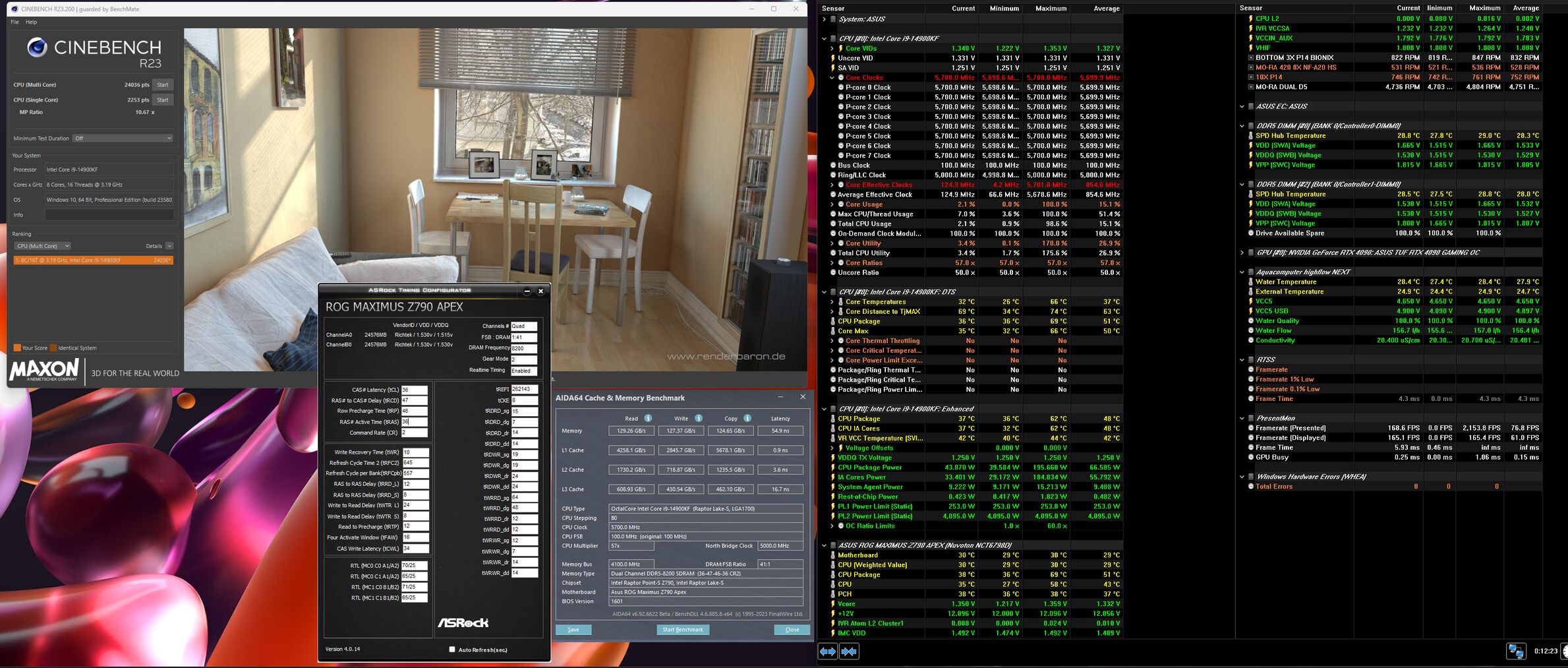
Task: Expand the Core Temperatures row
Action: click(x=832, y=302)
